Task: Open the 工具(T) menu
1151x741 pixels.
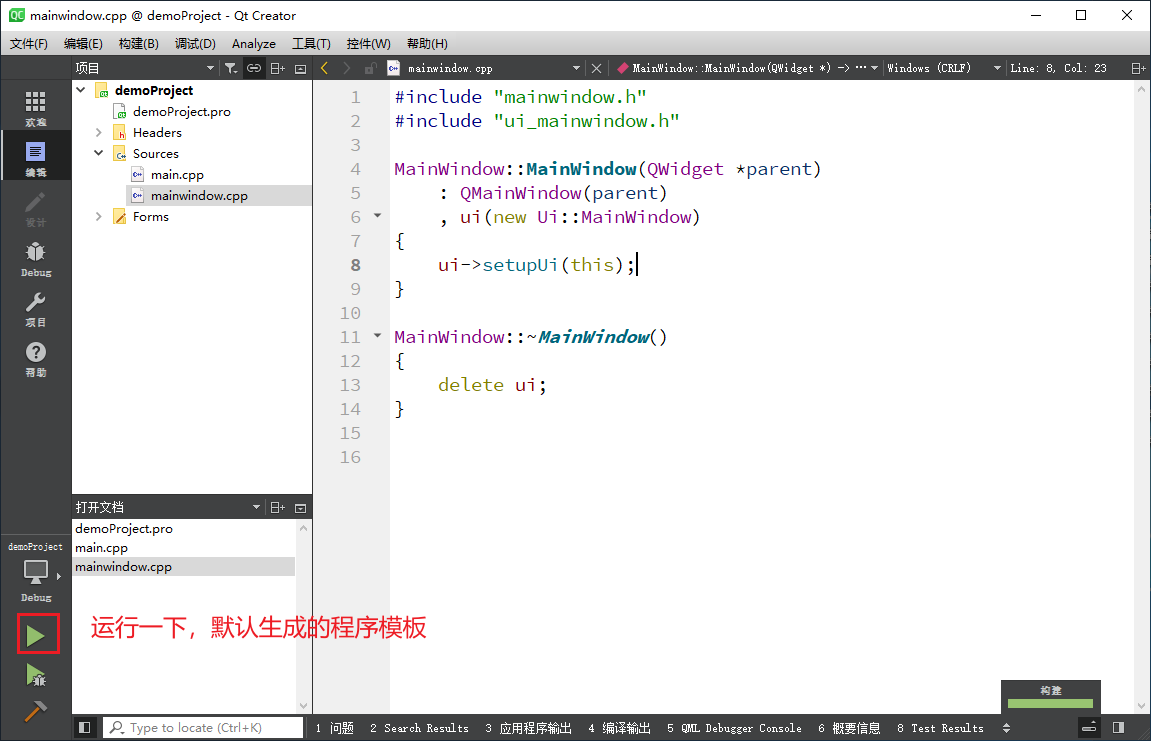Action: [x=311, y=43]
